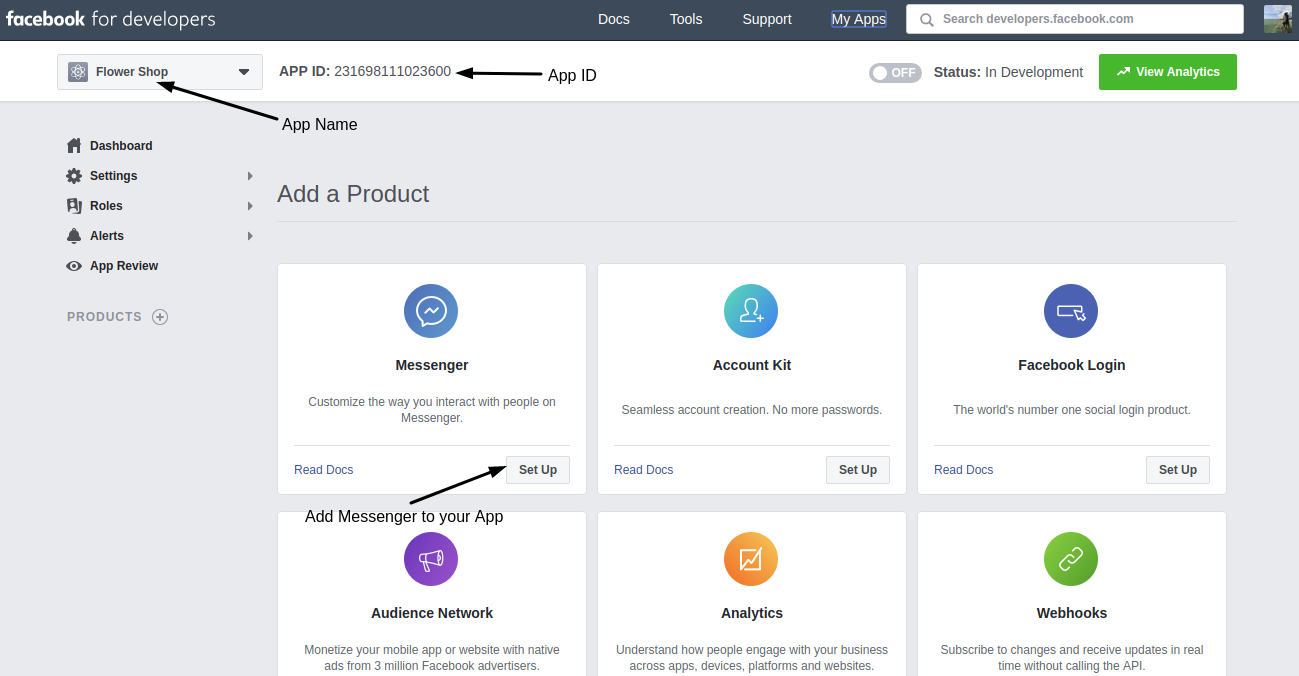Click the Messenger product icon
The image size is (1299, 676).
pyautogui.click(x=431, y=311)
